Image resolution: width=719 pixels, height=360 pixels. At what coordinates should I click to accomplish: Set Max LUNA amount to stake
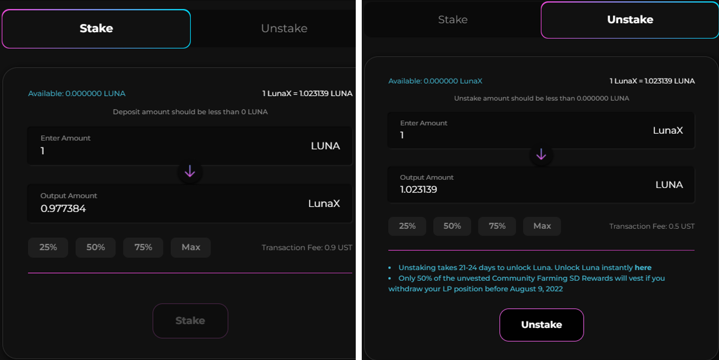[x=191, y=247]
